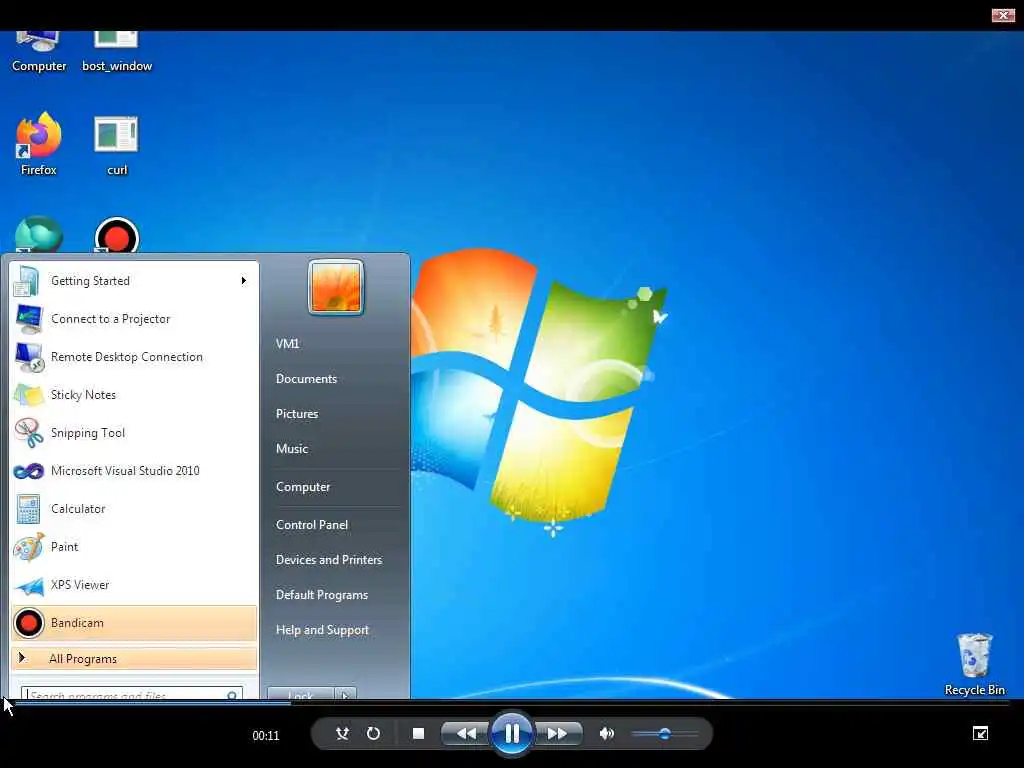Image resolution: width=1024 pixels, height=768 pixels.
Task: Toggle repeat mode in the player
Action: 374,733
